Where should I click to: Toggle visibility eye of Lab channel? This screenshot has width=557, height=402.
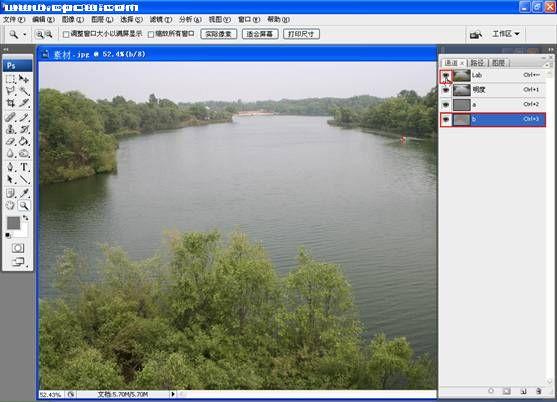pyautogui.click(x=446, y=75)
